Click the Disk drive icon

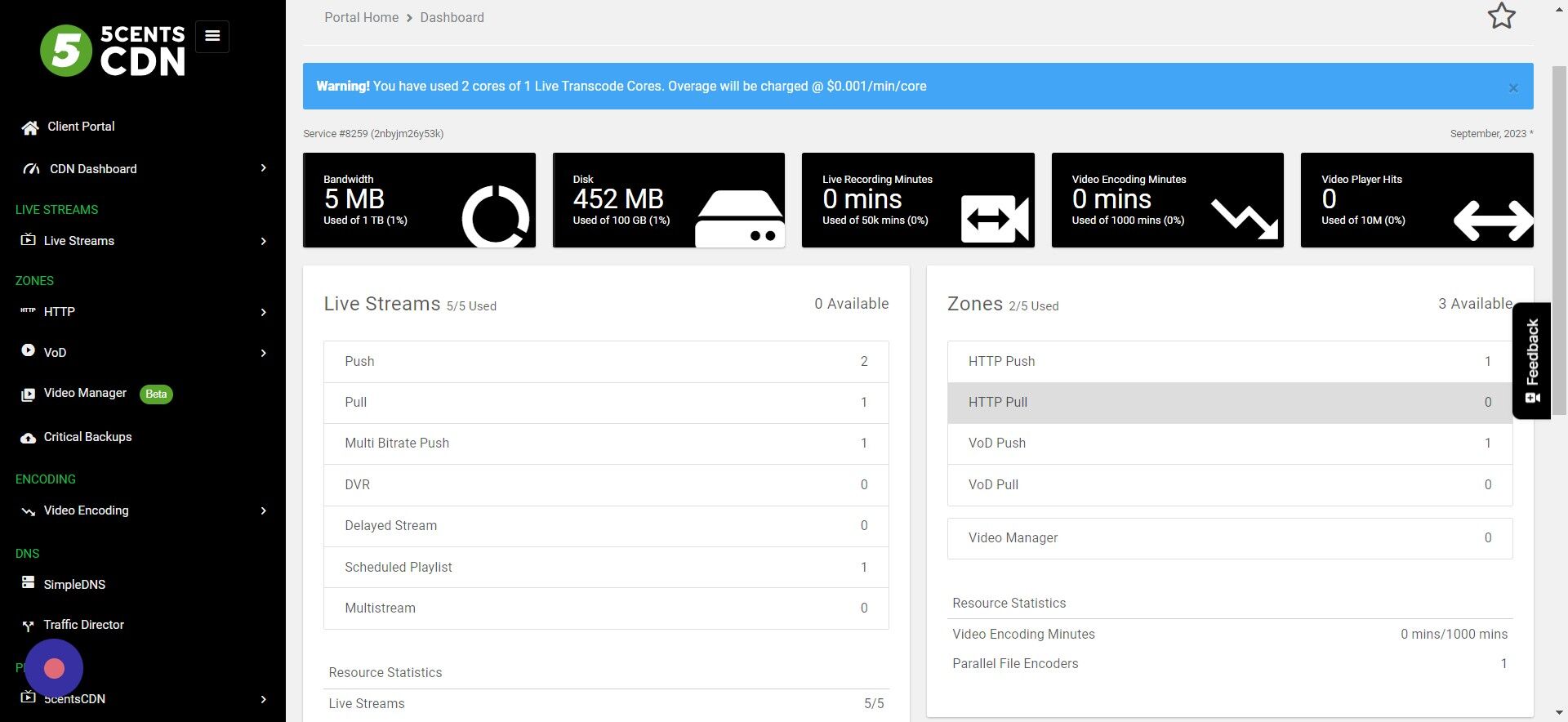point(740,218)
